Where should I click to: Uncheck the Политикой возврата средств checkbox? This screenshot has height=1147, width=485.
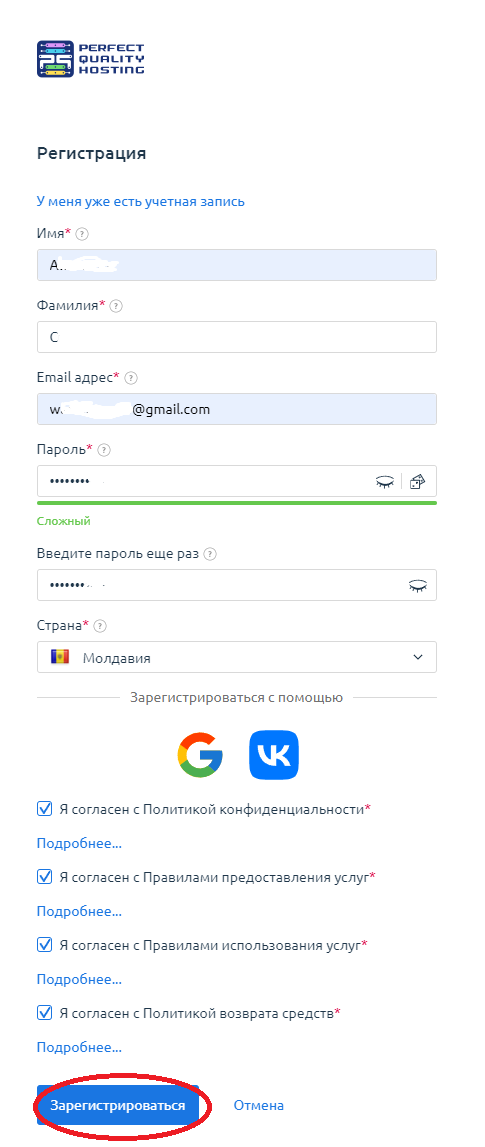click(x=45, y=1013)
